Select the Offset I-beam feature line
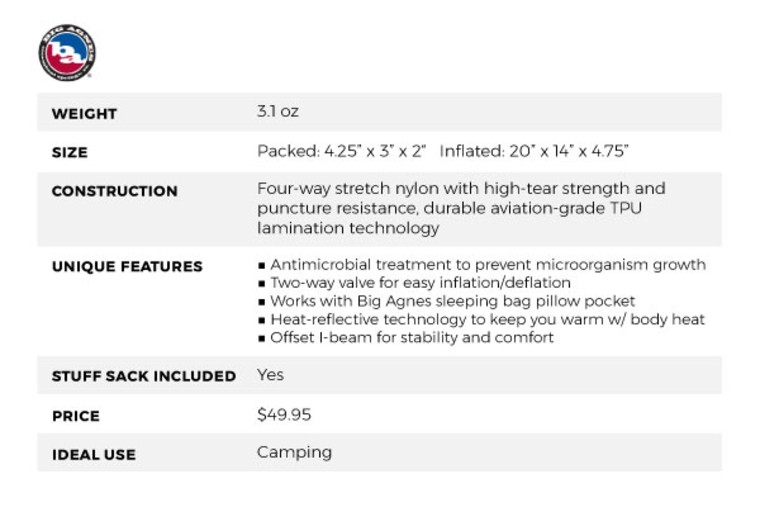760x507 pixels. 411,337
